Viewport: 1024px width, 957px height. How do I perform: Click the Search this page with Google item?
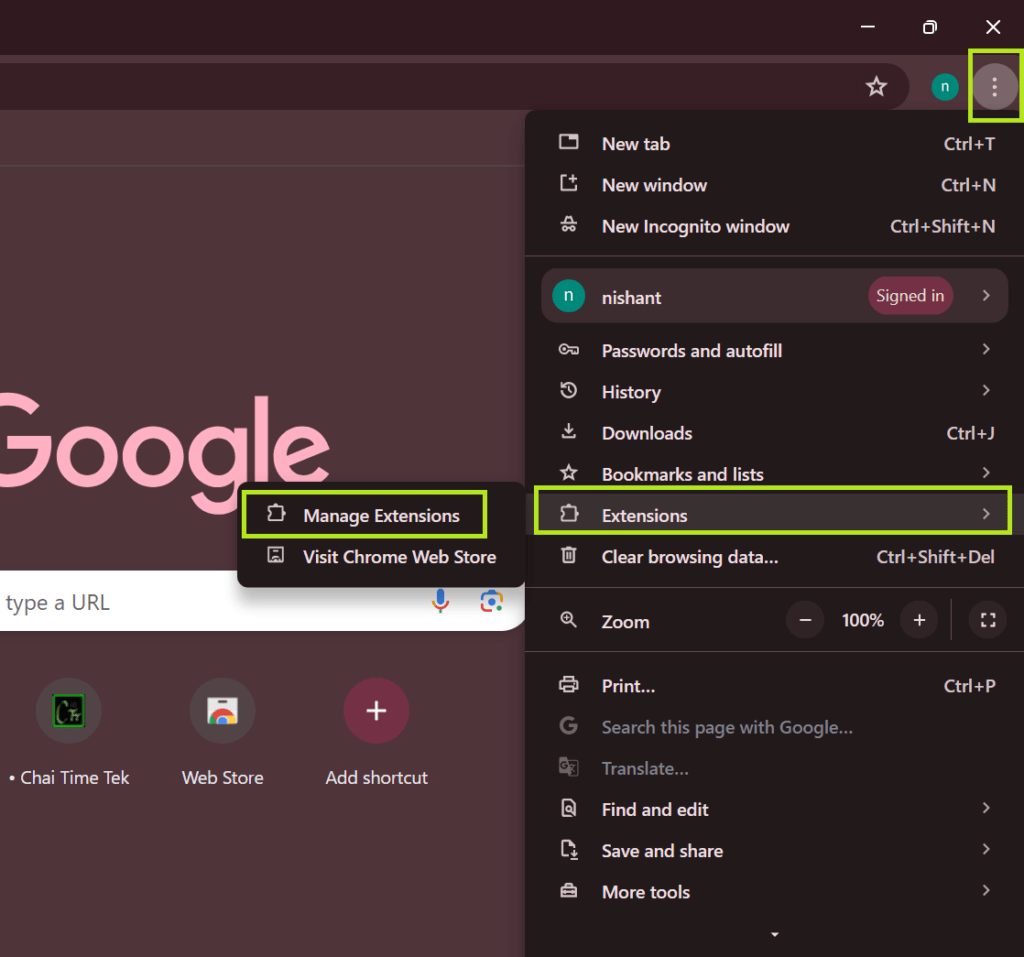[776, 727]
